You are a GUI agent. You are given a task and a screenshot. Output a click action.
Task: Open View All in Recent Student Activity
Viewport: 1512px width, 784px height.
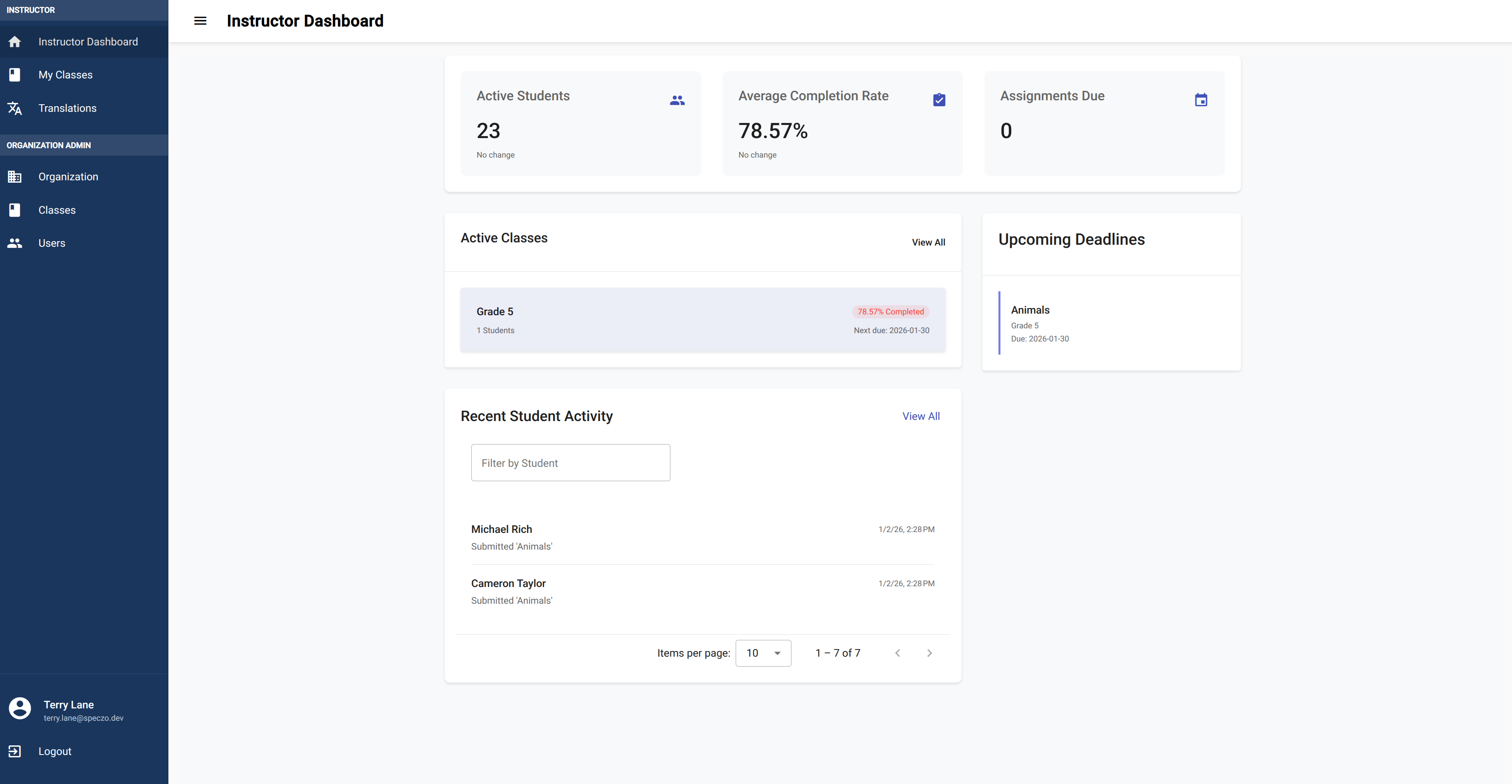[x=920, y=416]
